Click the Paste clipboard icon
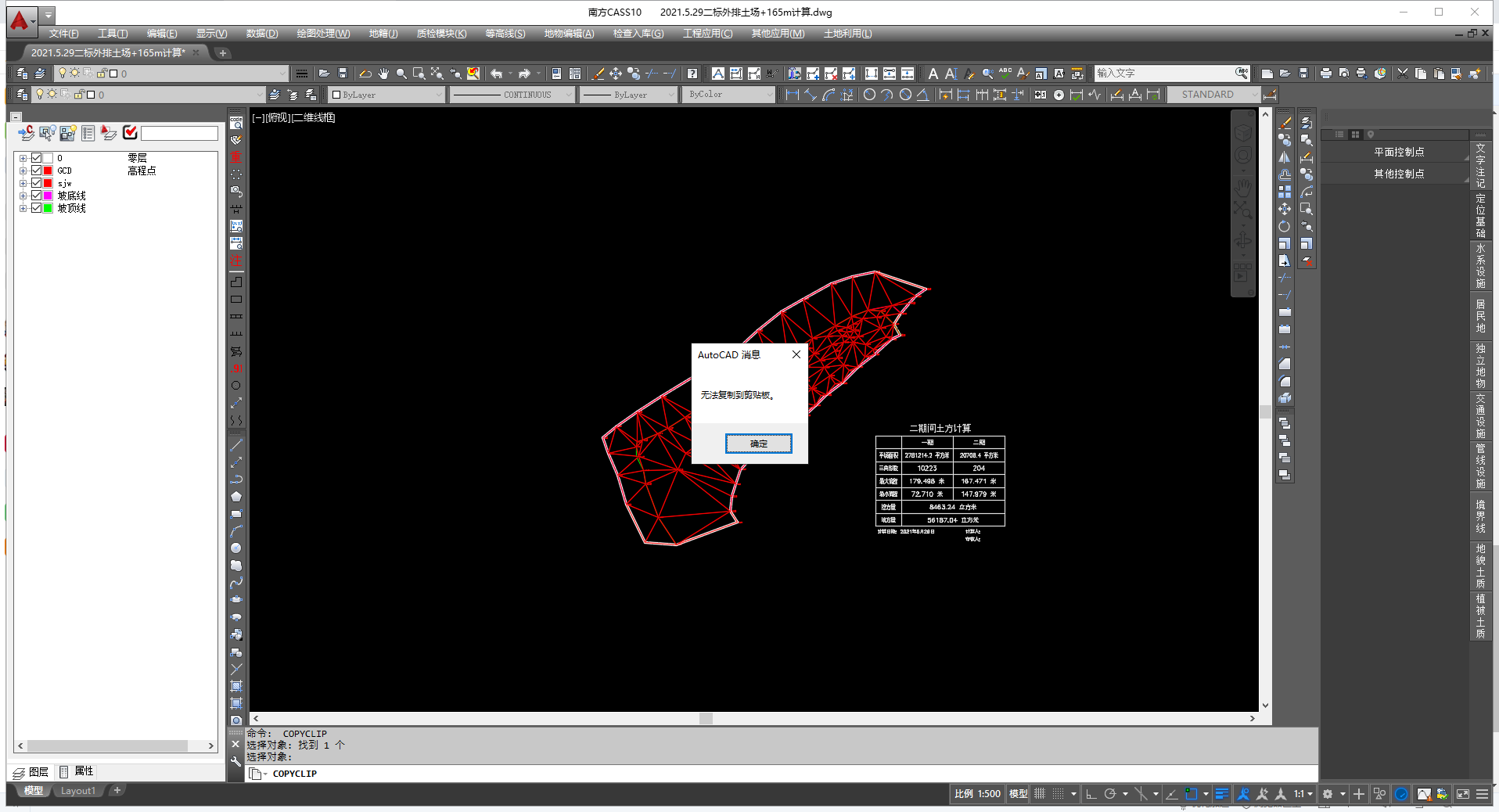This screenshot has height=812, width=1499. [x=1439, y=74]
